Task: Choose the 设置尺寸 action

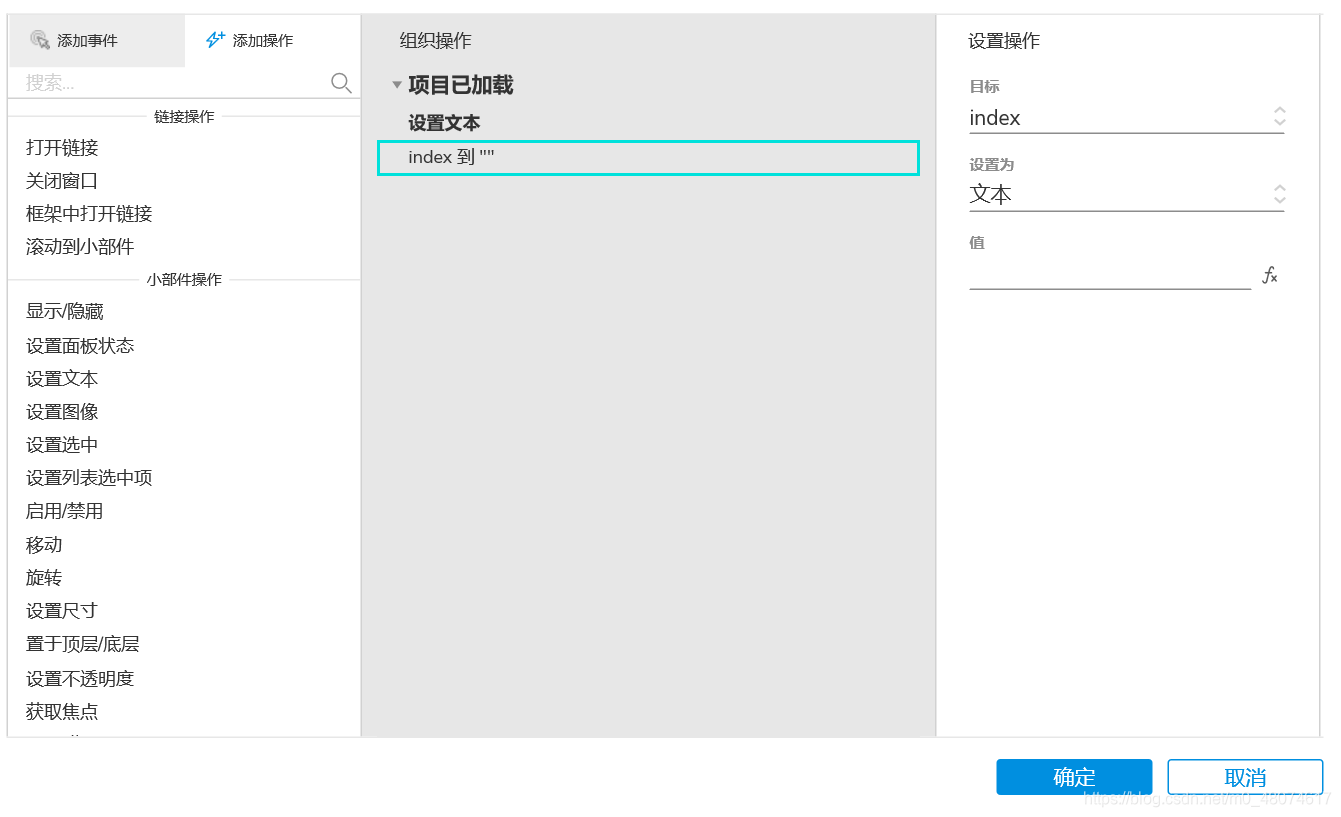Action: click(x=62, y=611)
